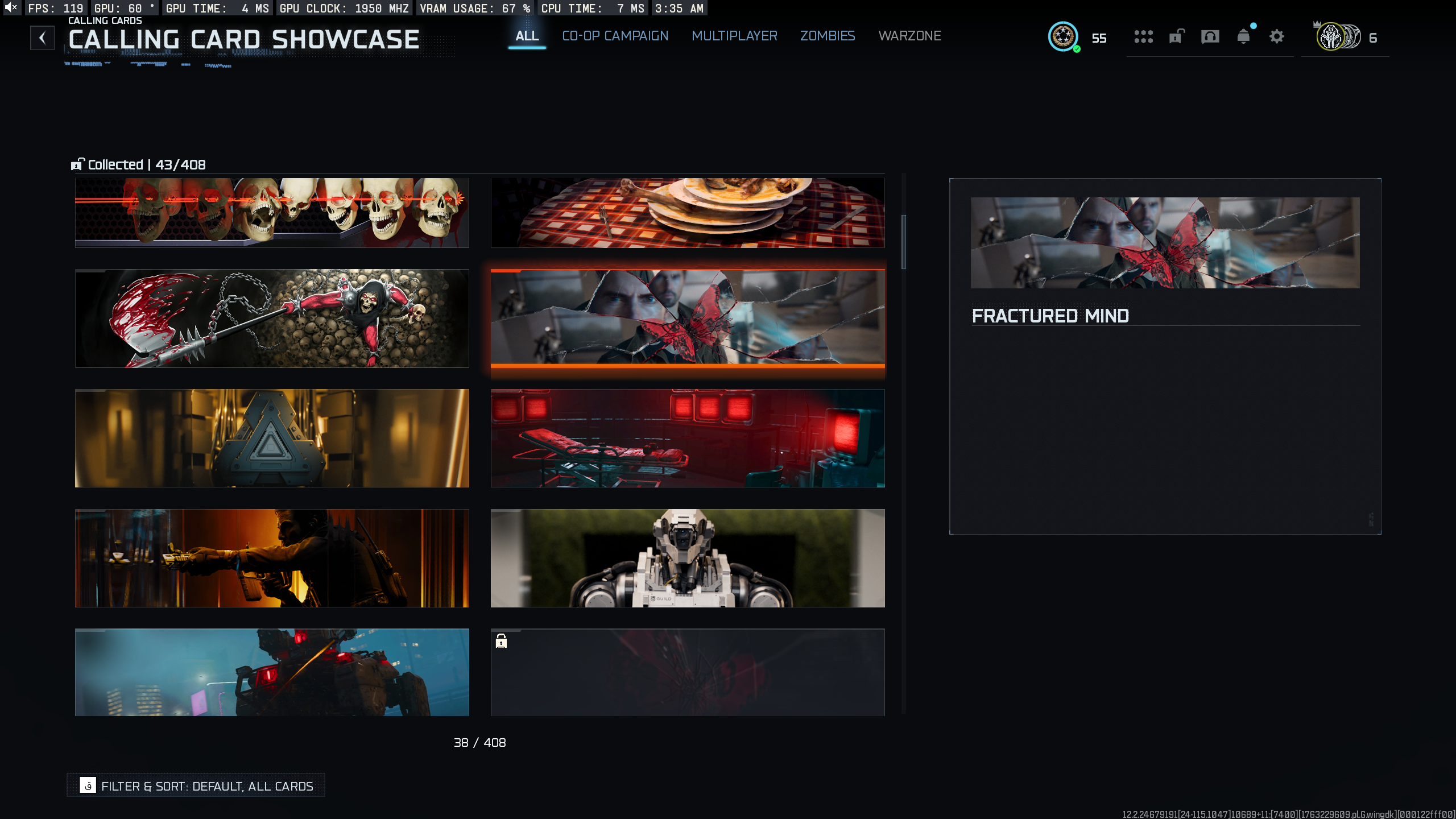Pick the red operating room calling card
This screenshot has height=819, width=1456.
688,439
